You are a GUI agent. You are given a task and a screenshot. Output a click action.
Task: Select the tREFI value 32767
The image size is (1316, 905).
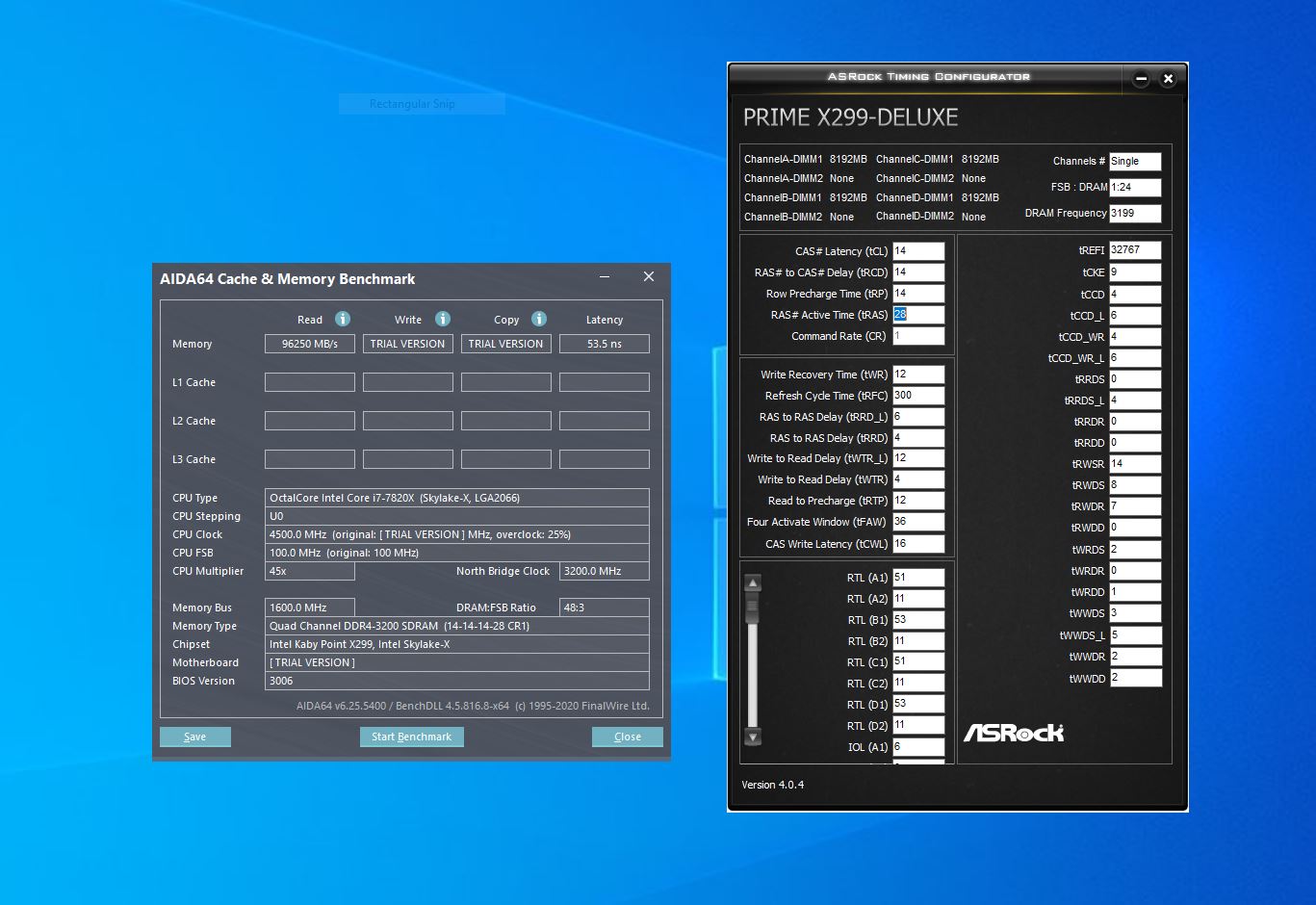pyautogui.click(x=1134, y=249)
